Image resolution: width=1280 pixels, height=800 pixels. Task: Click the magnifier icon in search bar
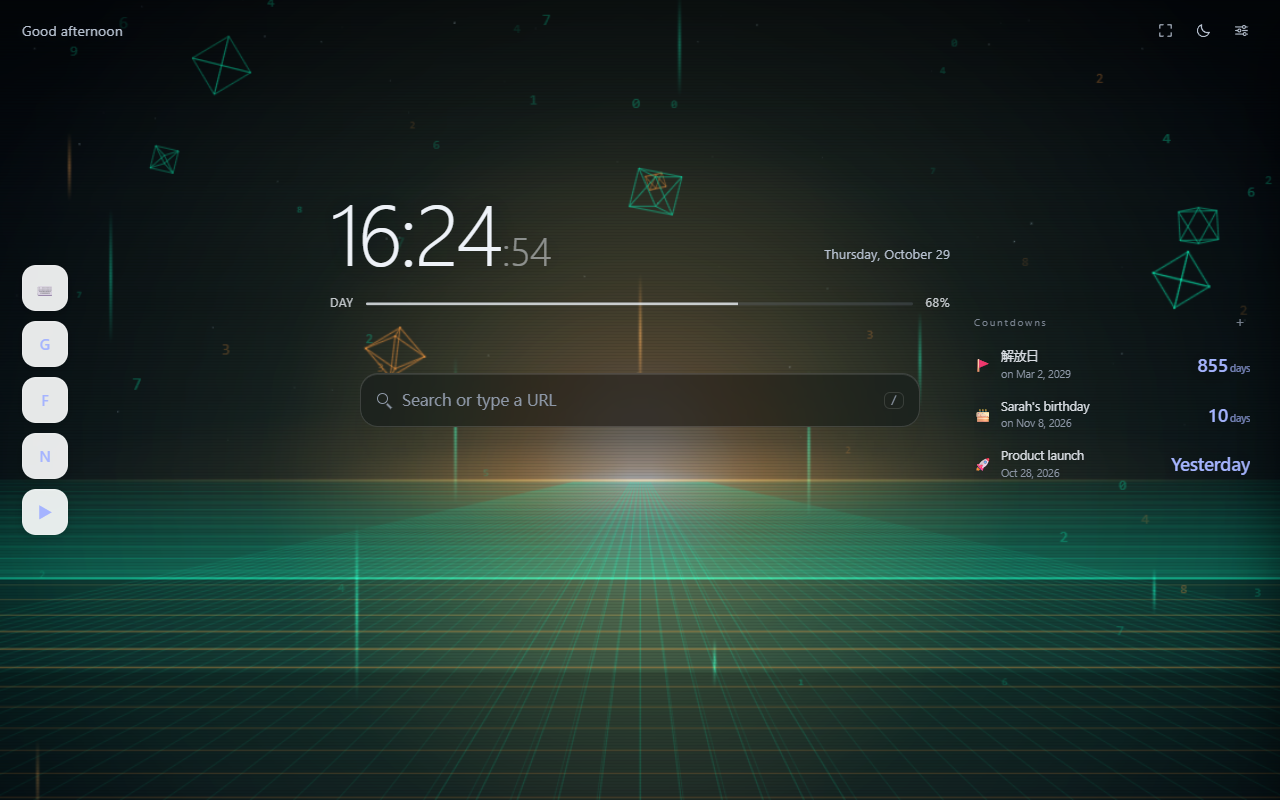[x=384, y=400]
